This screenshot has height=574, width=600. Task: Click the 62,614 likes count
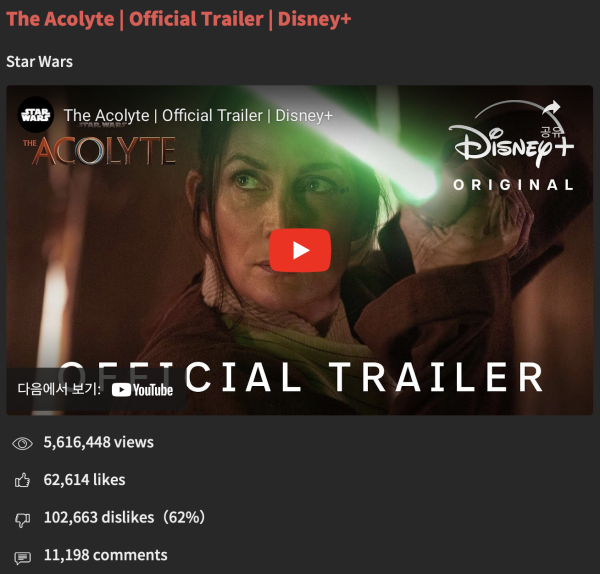click(84, 480)
